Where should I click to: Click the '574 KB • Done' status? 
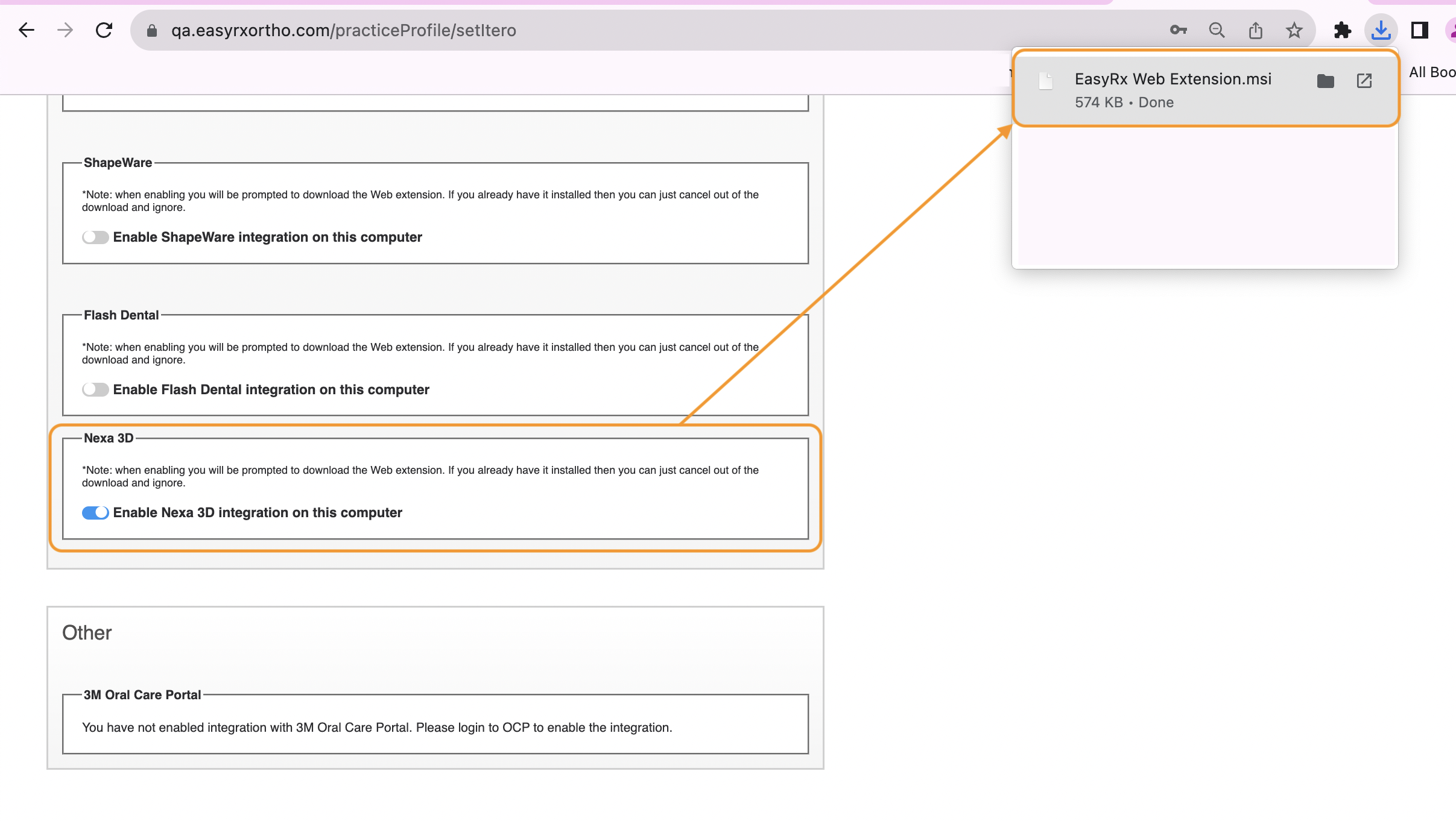(x=1124, y=102)
